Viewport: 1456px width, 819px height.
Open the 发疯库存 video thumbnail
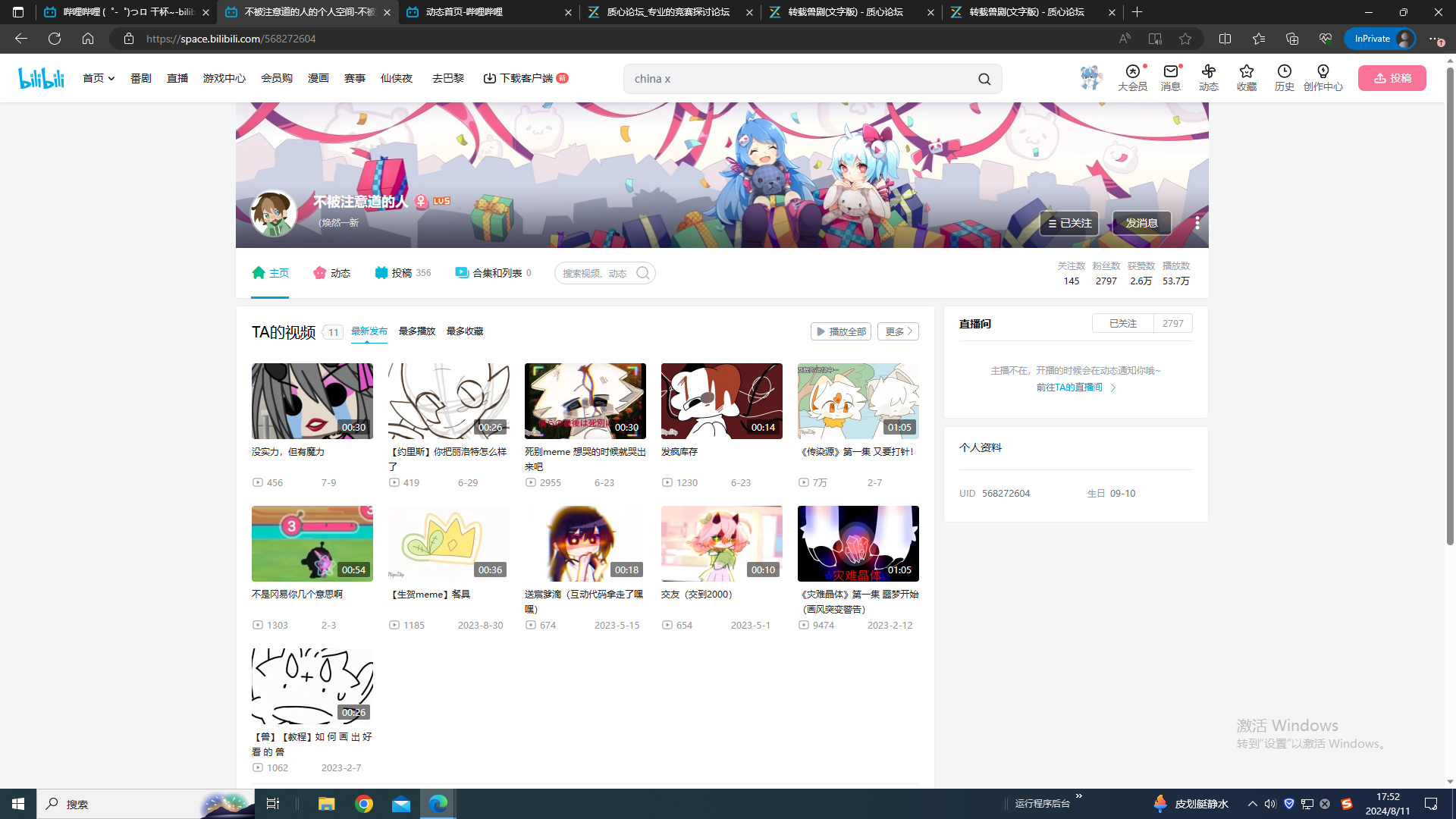coord(721,400)
